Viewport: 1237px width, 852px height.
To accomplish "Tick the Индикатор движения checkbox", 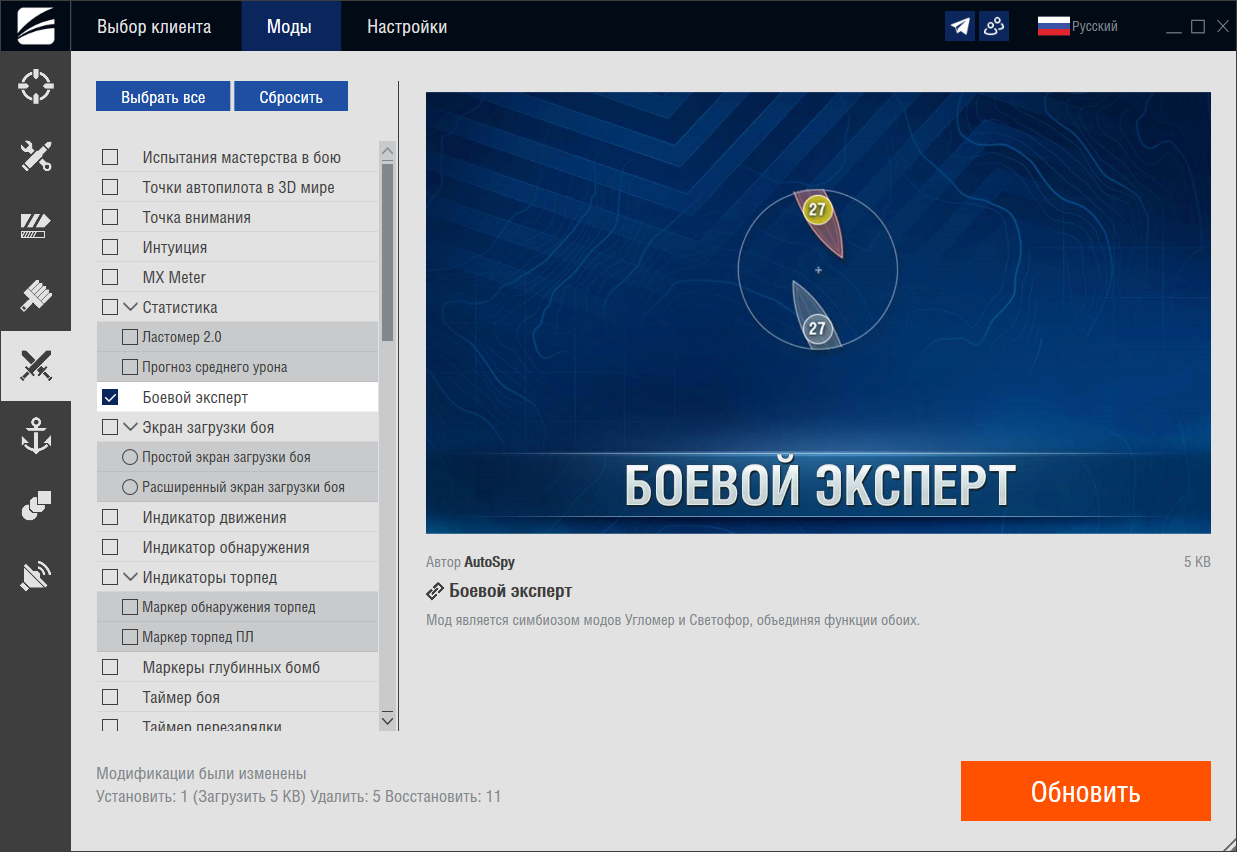I will click(x=110, y=517).
